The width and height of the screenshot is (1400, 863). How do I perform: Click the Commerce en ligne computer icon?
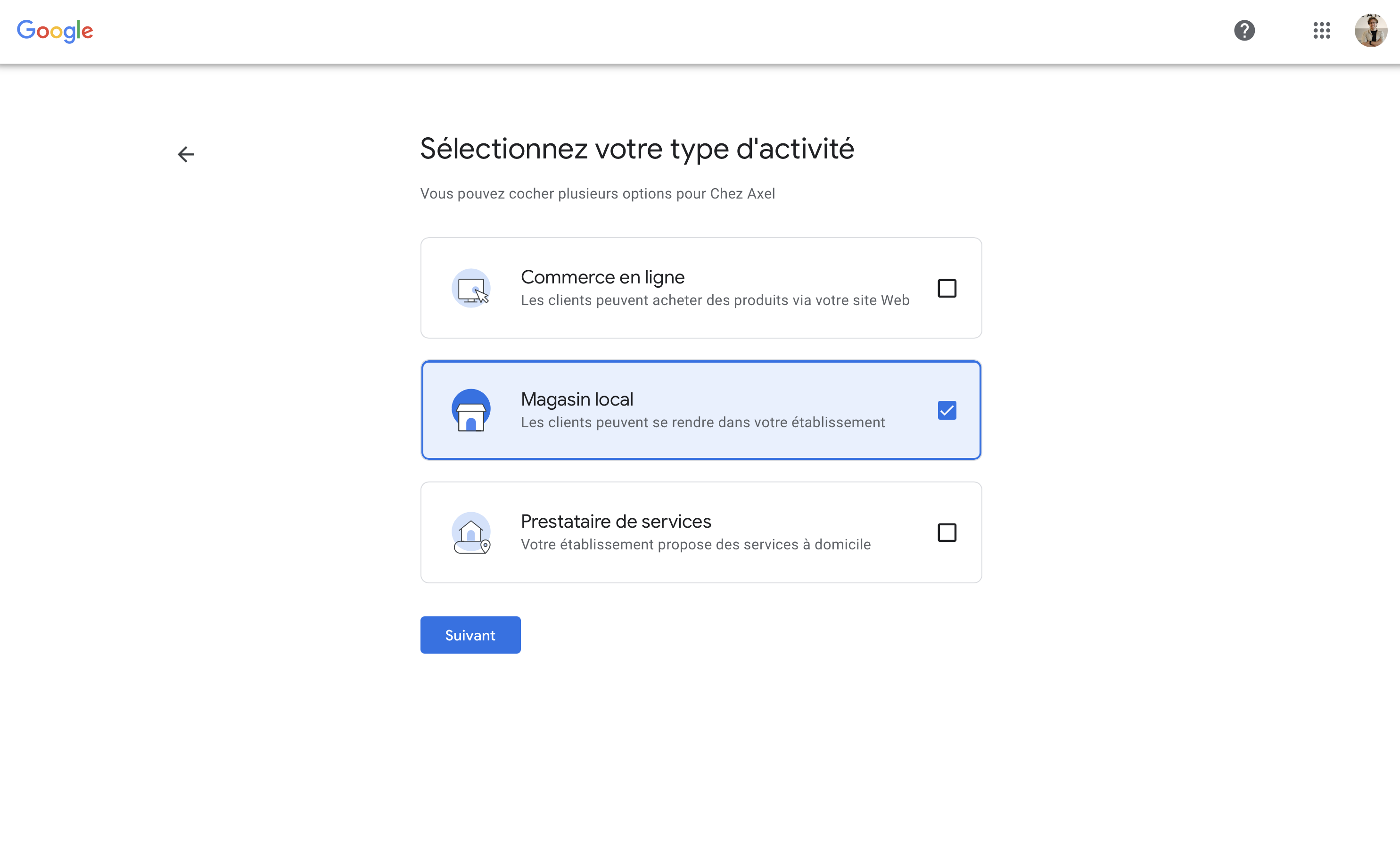[471, 288]
